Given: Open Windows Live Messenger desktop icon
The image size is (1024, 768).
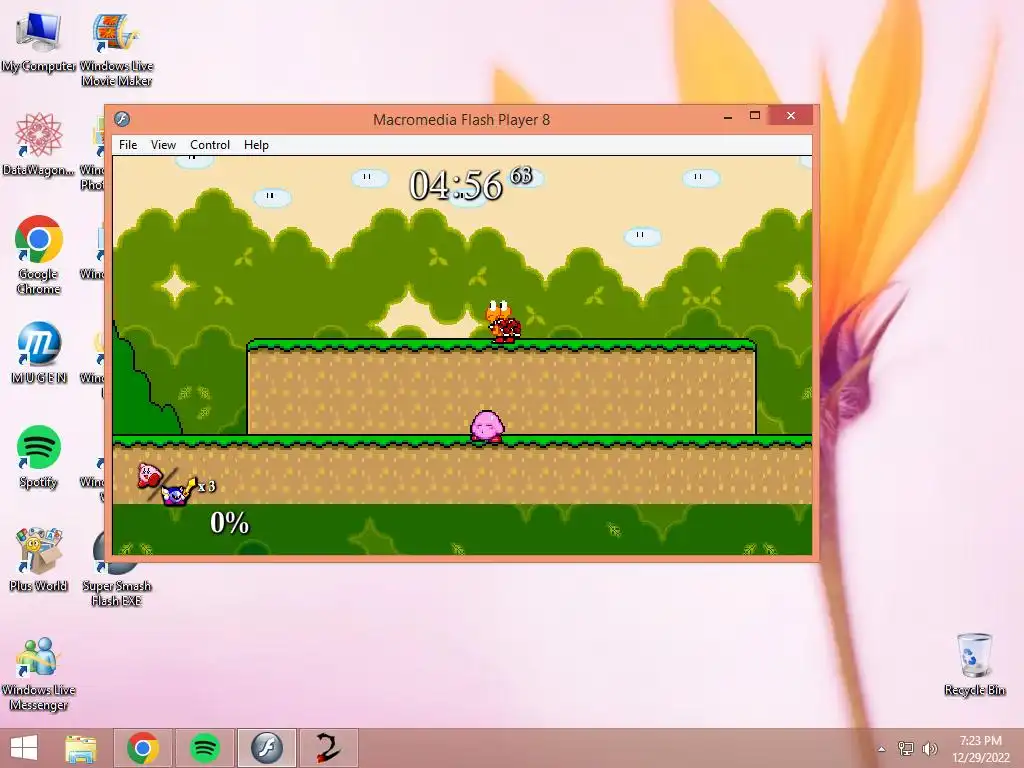Looking at the screenshot, I should (39, 674).
